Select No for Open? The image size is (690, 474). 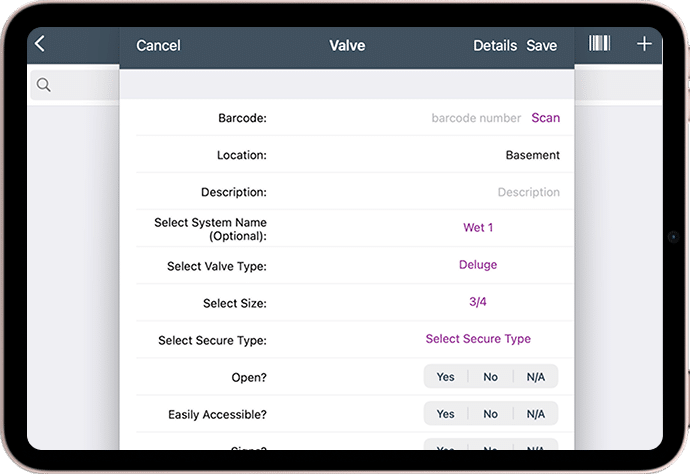(x=490, y=377)
